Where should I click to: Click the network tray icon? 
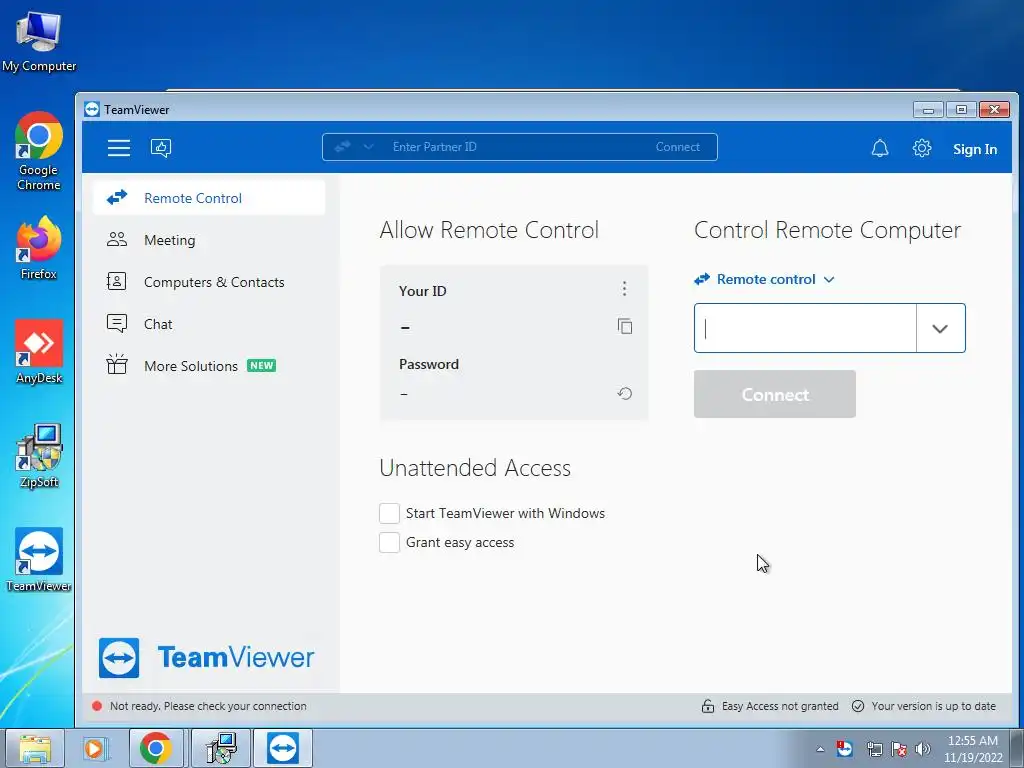pos(874,748)
